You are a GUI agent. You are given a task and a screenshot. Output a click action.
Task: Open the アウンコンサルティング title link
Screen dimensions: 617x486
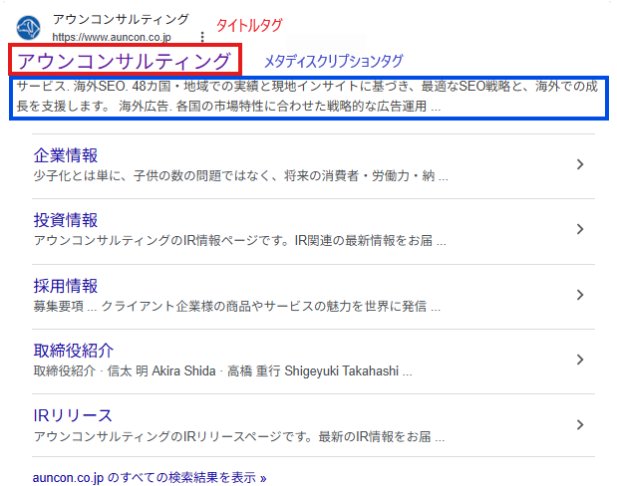(x=124, y=61)
